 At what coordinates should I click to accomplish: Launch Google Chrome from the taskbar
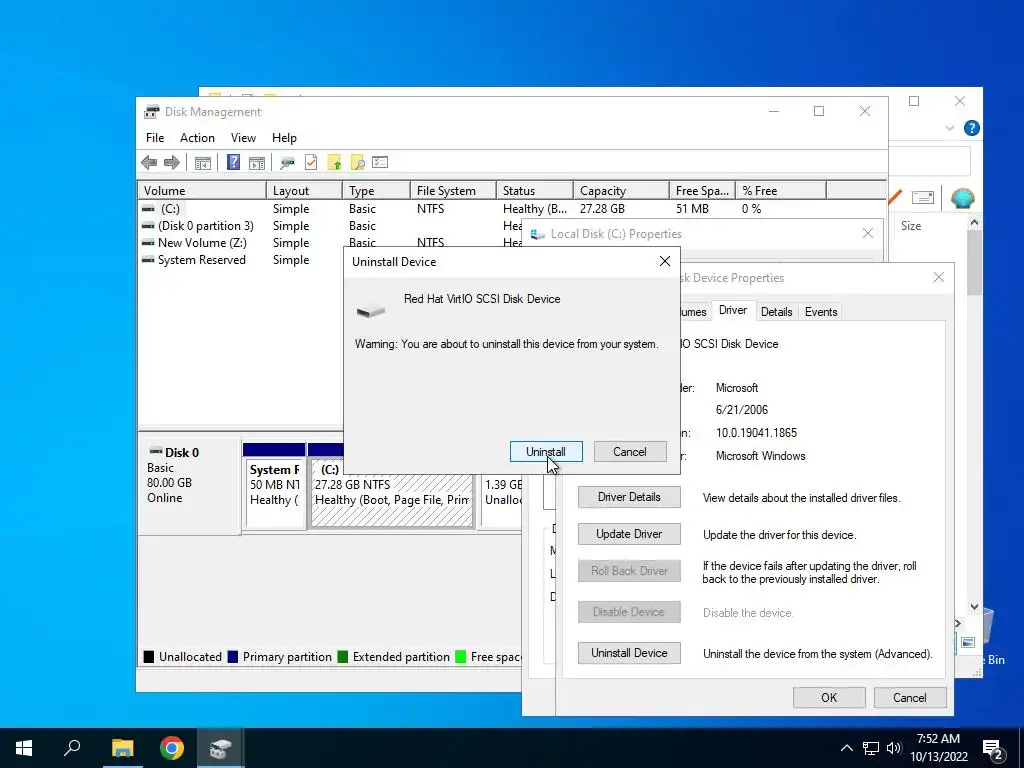(x=172, y=748)
